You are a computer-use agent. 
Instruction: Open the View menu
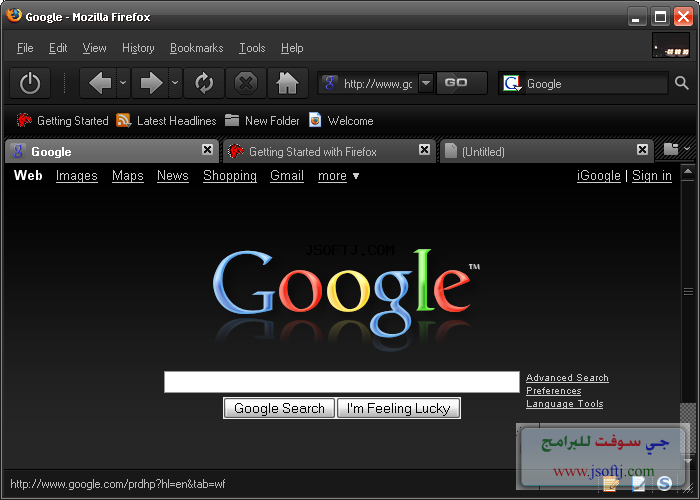94,48
